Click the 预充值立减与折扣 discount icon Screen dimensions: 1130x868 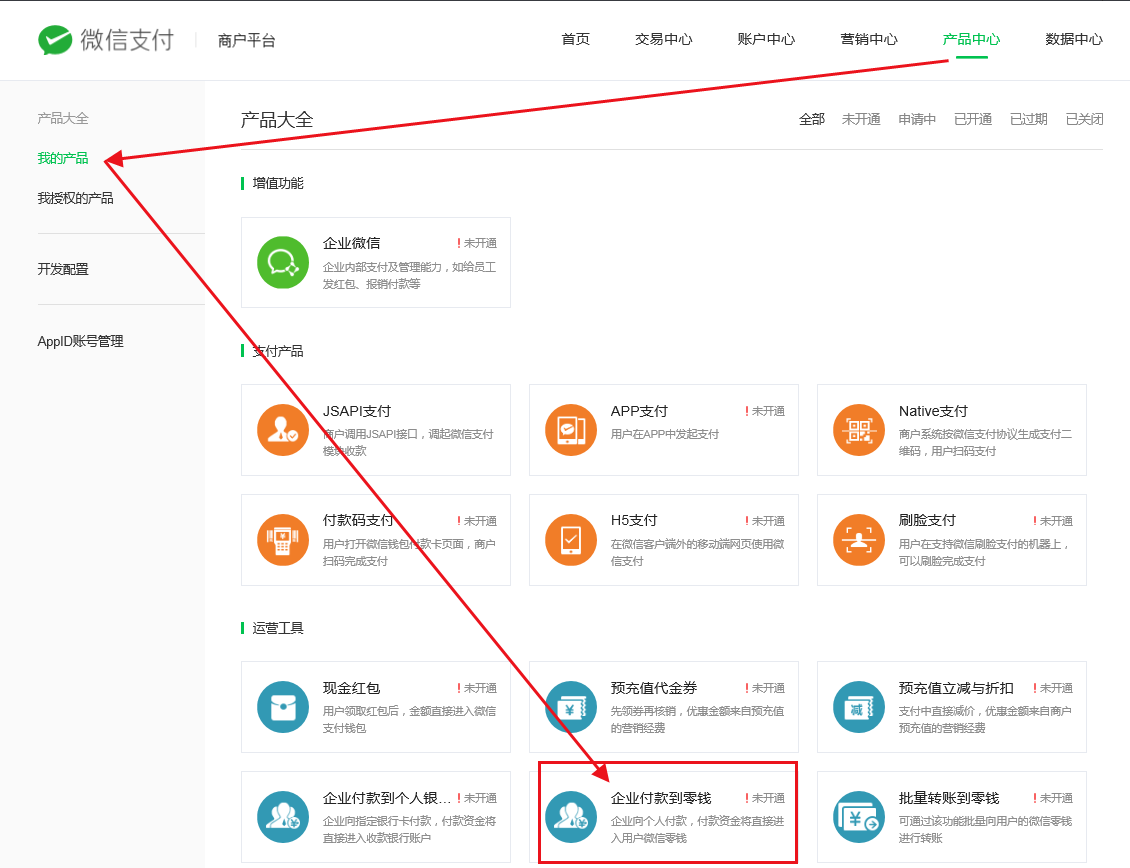point(859,707)
